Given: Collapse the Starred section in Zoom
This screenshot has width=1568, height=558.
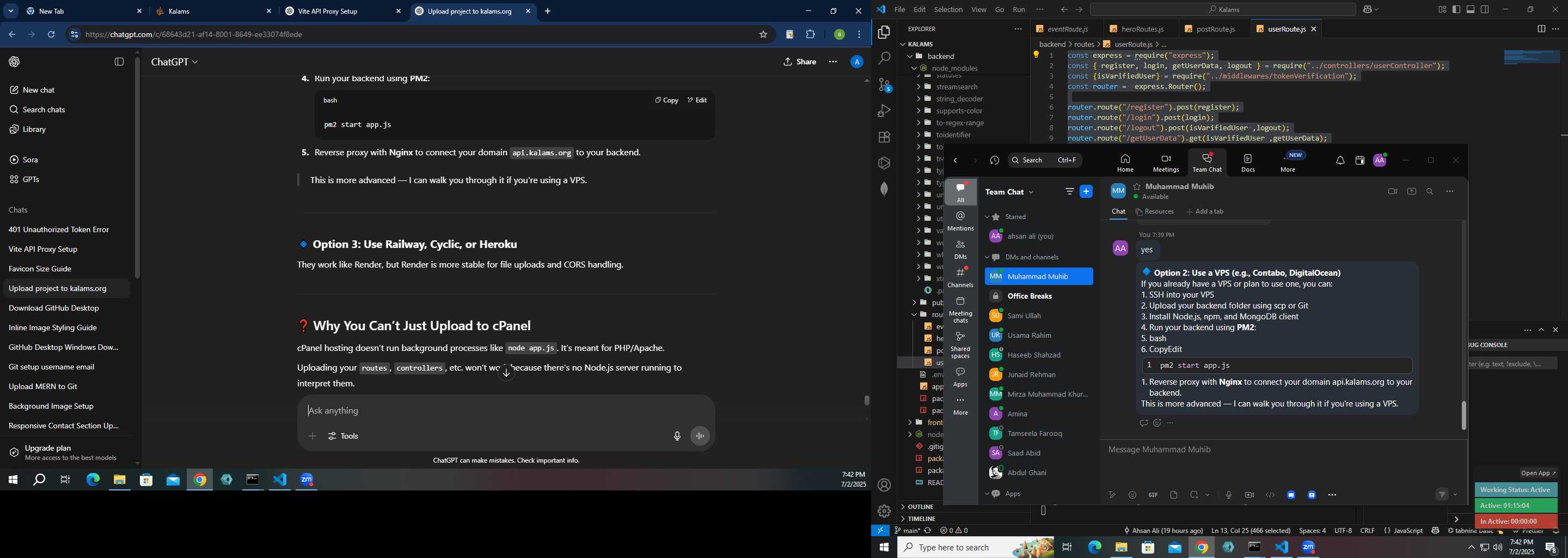Looking at the screenshot, I should pyautogui.click(x=987, y=217).
